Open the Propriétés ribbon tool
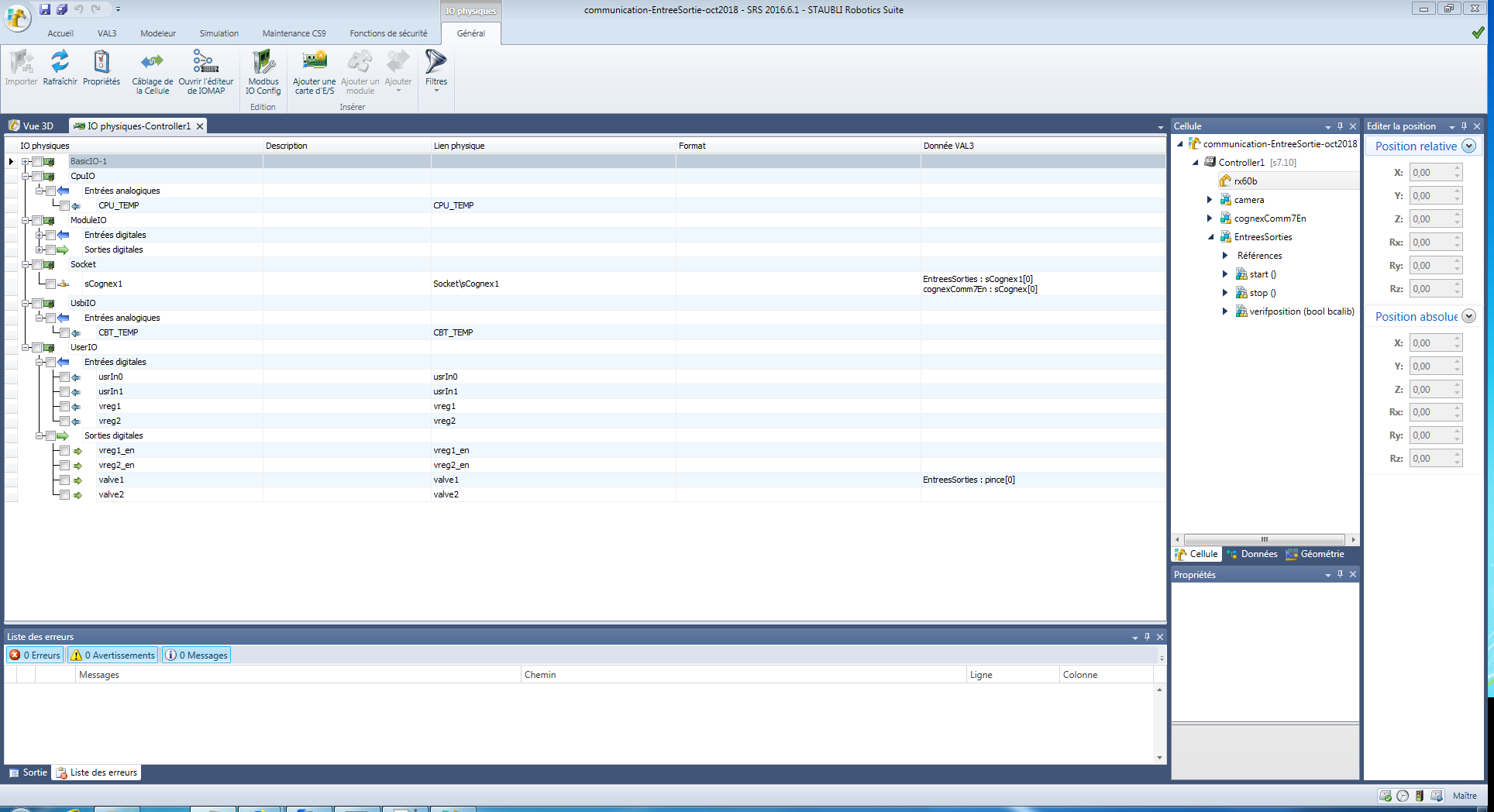This screenshot has width=1494, height=812. coord(102,62)
